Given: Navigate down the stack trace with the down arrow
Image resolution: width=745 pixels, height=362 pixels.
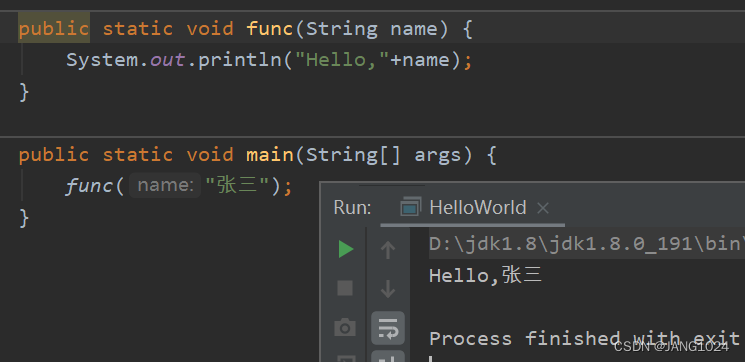Looking at the screenshot, I should [x=388, y=289].
